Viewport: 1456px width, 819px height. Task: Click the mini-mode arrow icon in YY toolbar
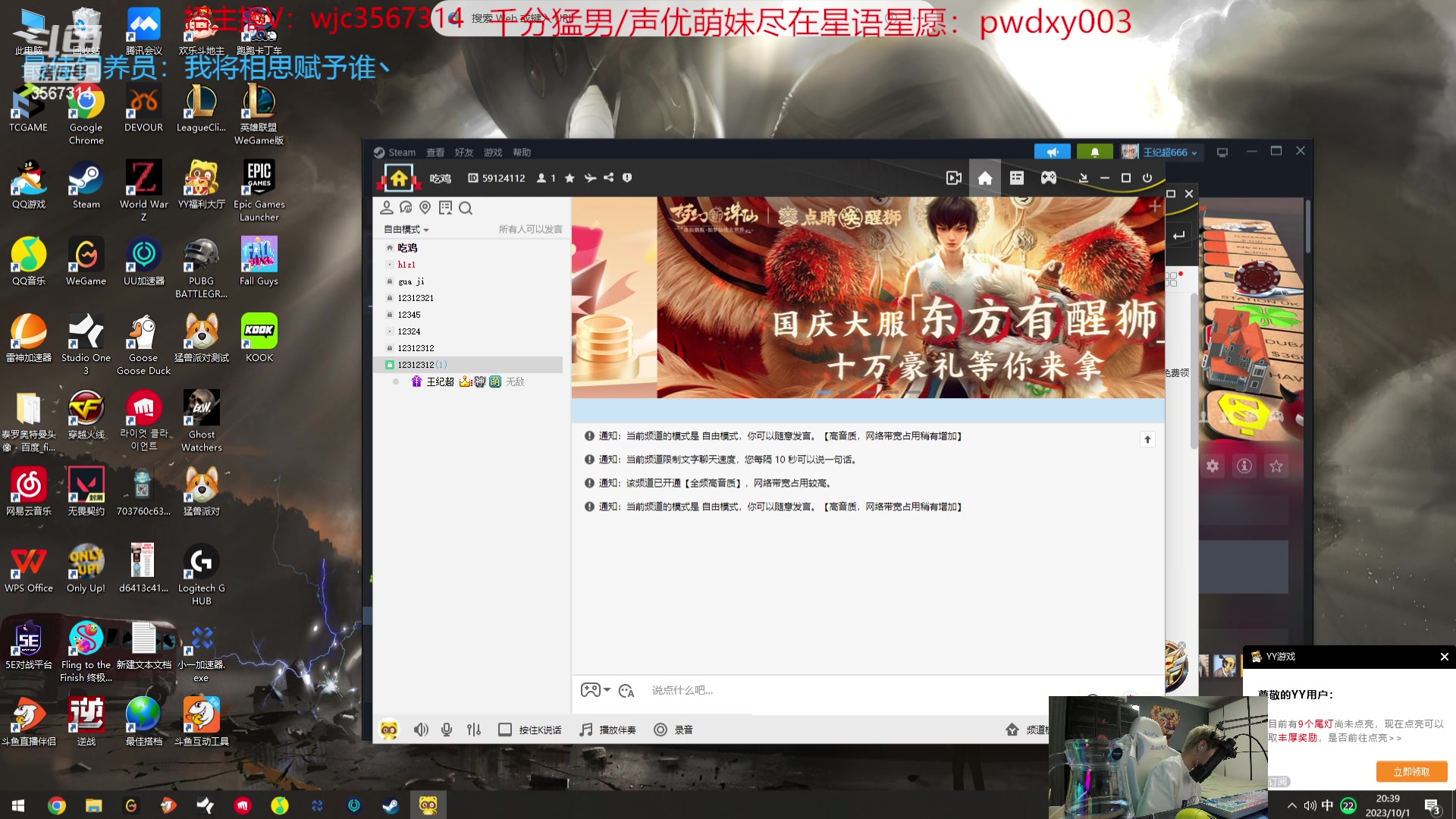pos(1084,178)
